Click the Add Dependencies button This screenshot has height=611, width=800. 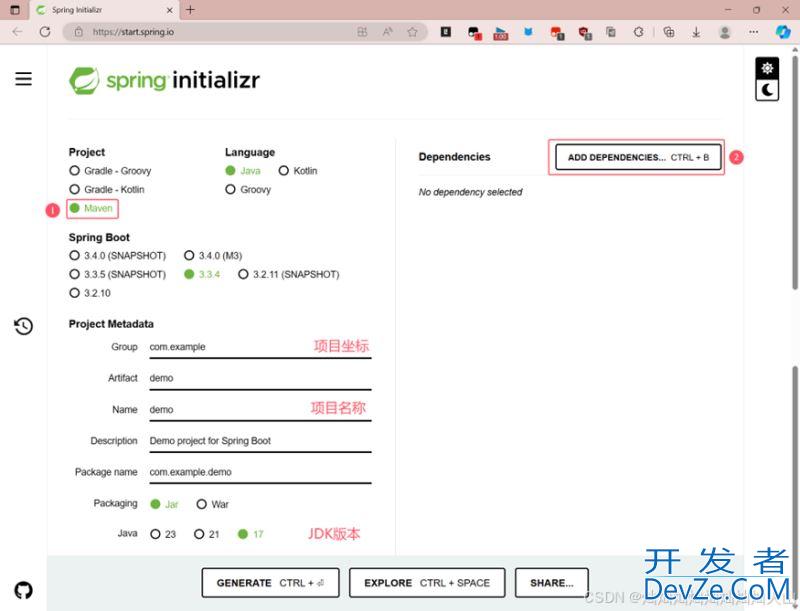pos(638,157)
